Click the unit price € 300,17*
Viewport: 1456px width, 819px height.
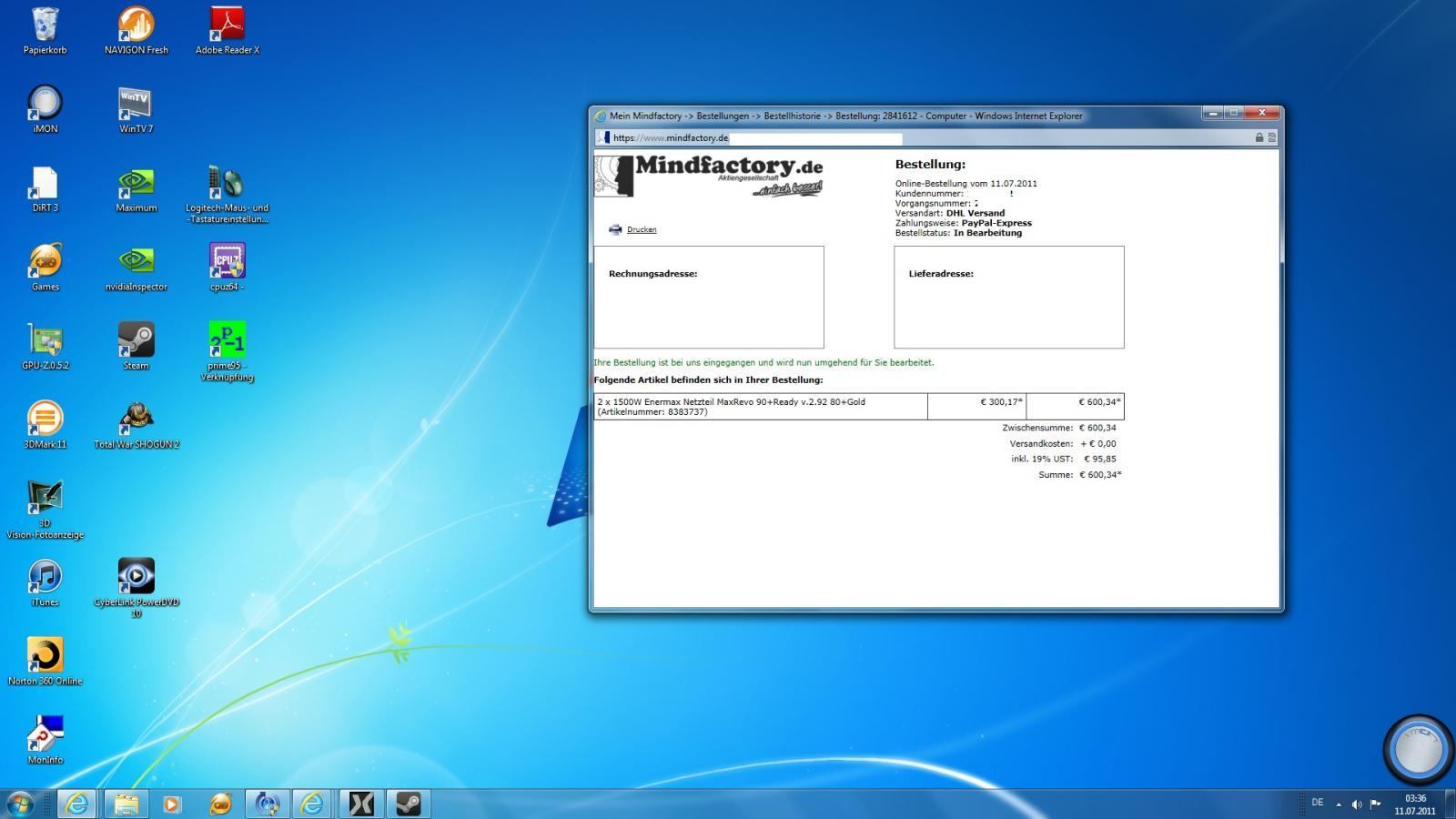[1001, 401]
